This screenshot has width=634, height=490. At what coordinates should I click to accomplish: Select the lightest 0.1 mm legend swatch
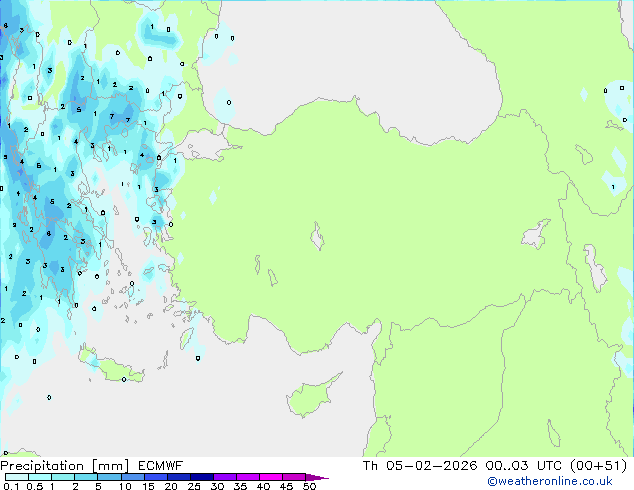pyautogui.click(x=15, y=477)
